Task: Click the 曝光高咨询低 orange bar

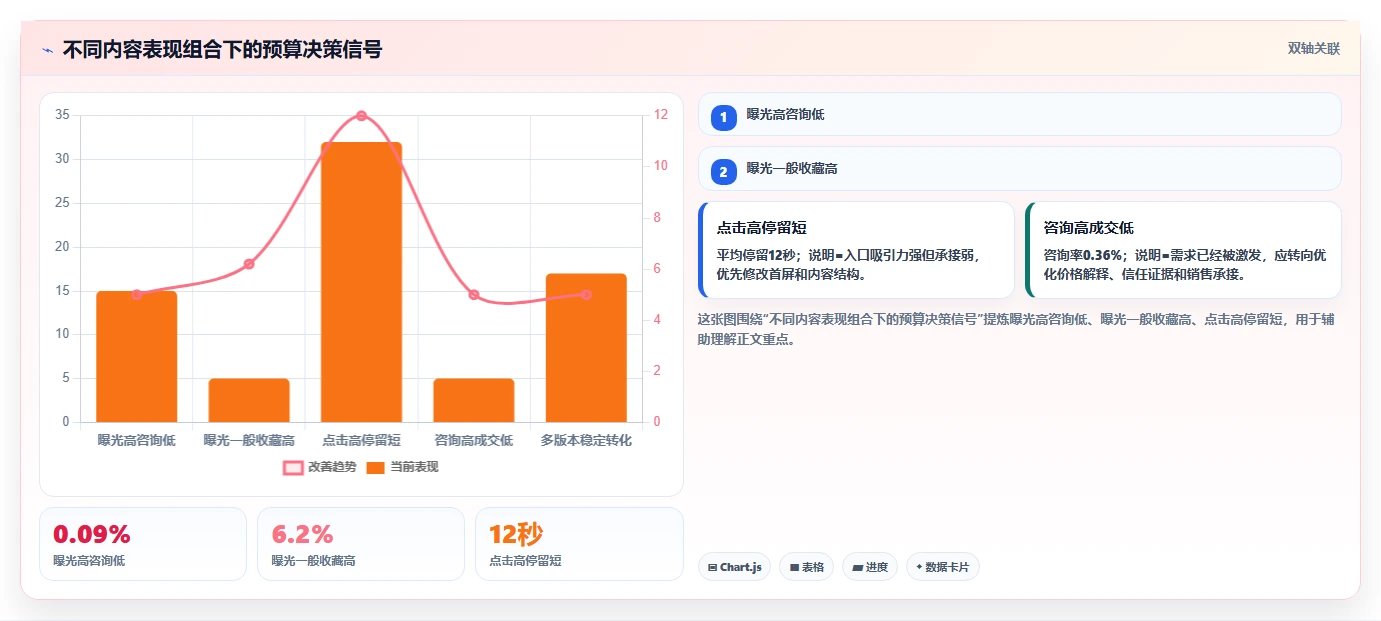Action: (137, 356)
